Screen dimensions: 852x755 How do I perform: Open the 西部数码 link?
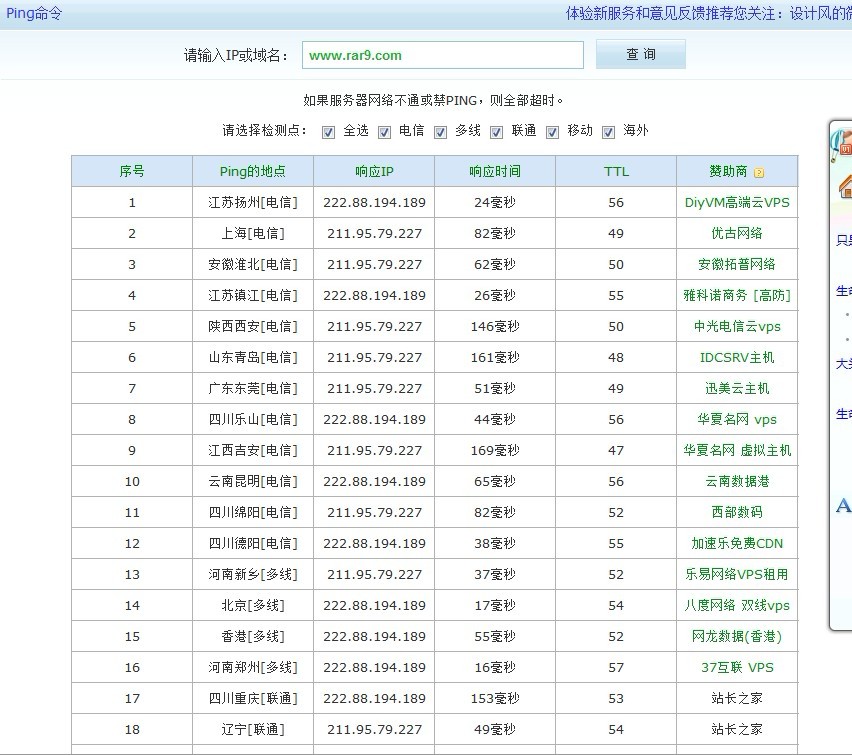[737, 513]
